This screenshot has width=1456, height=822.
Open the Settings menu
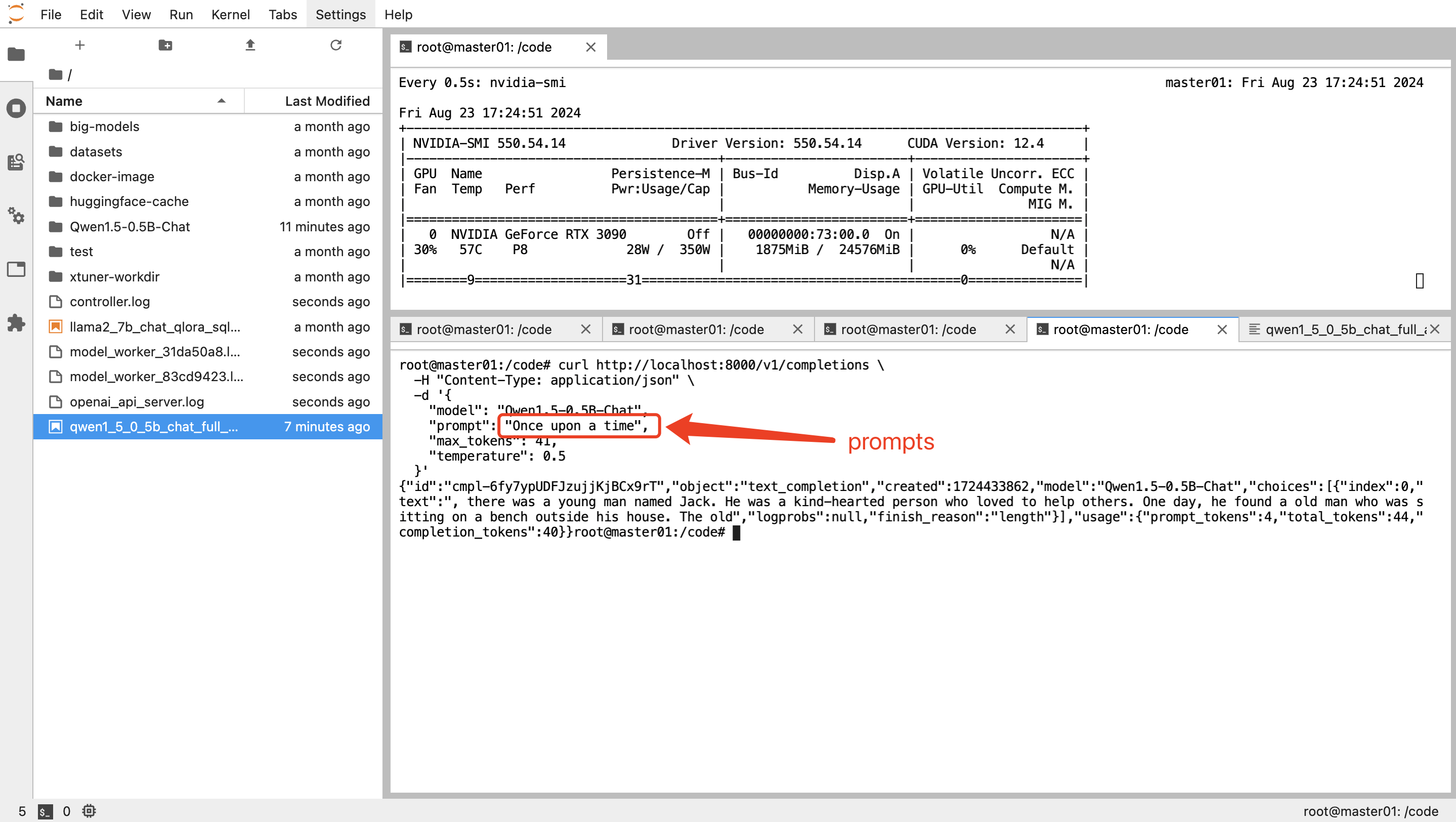(340, 14)
